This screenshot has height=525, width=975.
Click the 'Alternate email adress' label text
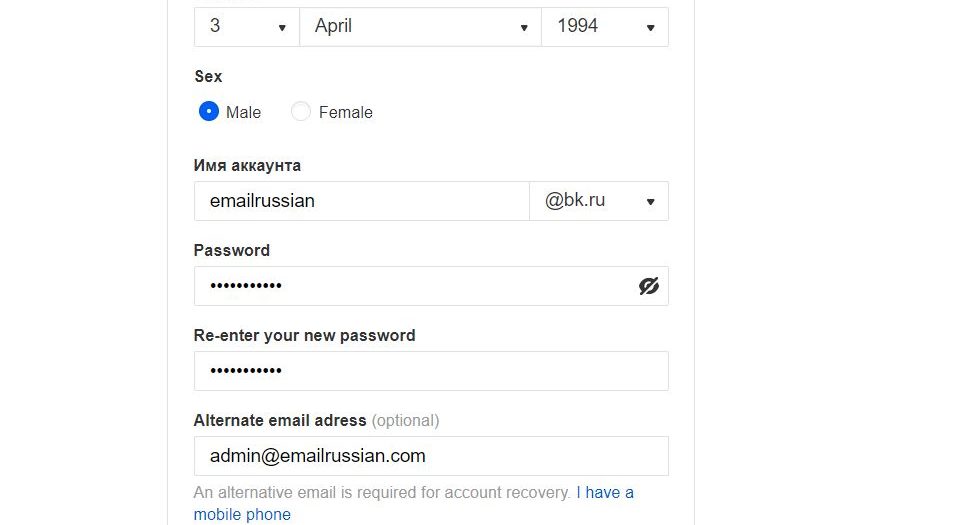[280, 420]
